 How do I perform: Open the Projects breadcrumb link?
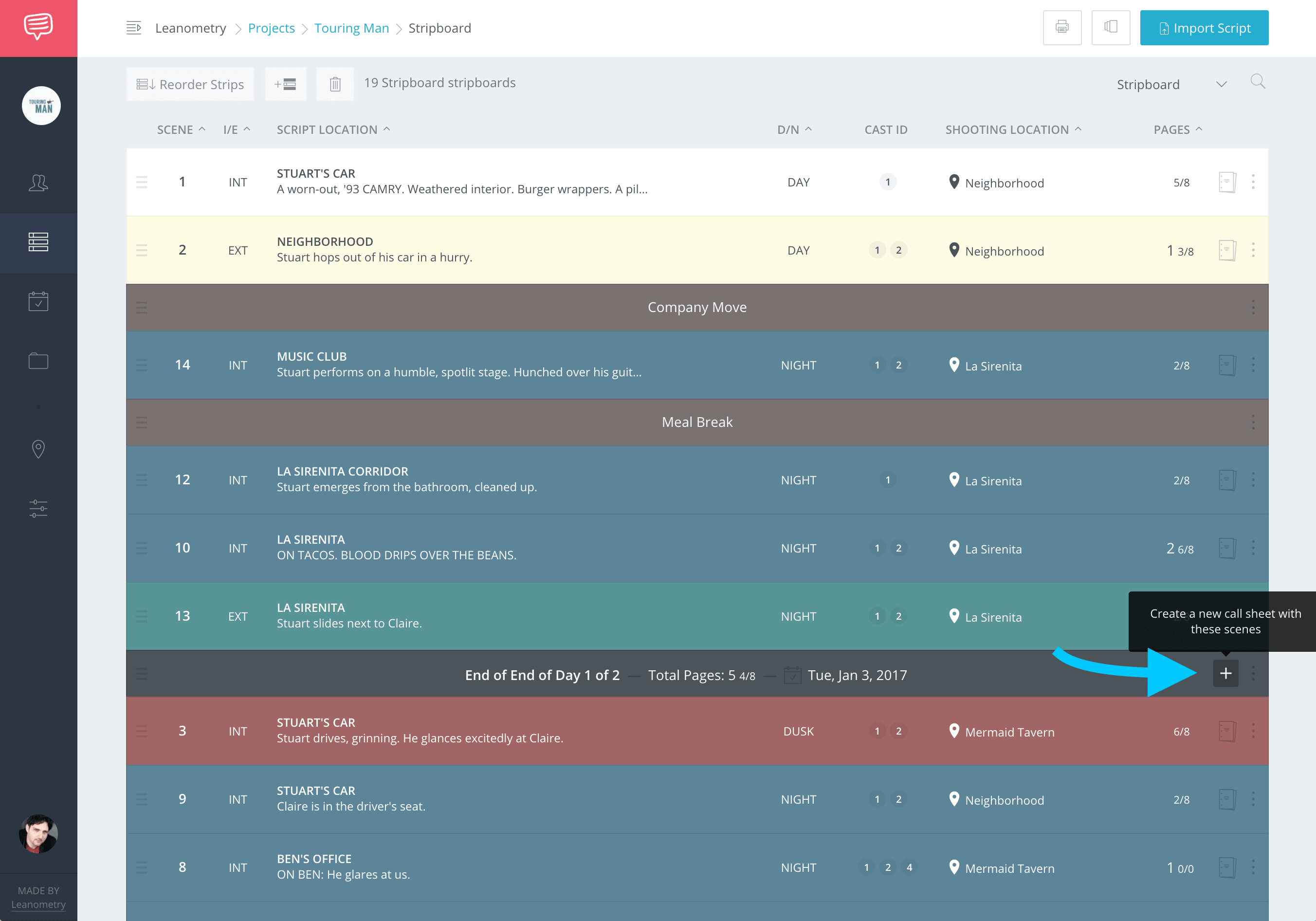pyautogui.click(x=271, y=28)
